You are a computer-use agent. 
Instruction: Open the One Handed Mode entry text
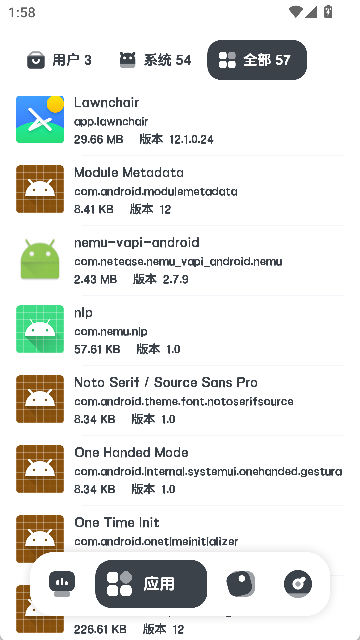(131, 452)
